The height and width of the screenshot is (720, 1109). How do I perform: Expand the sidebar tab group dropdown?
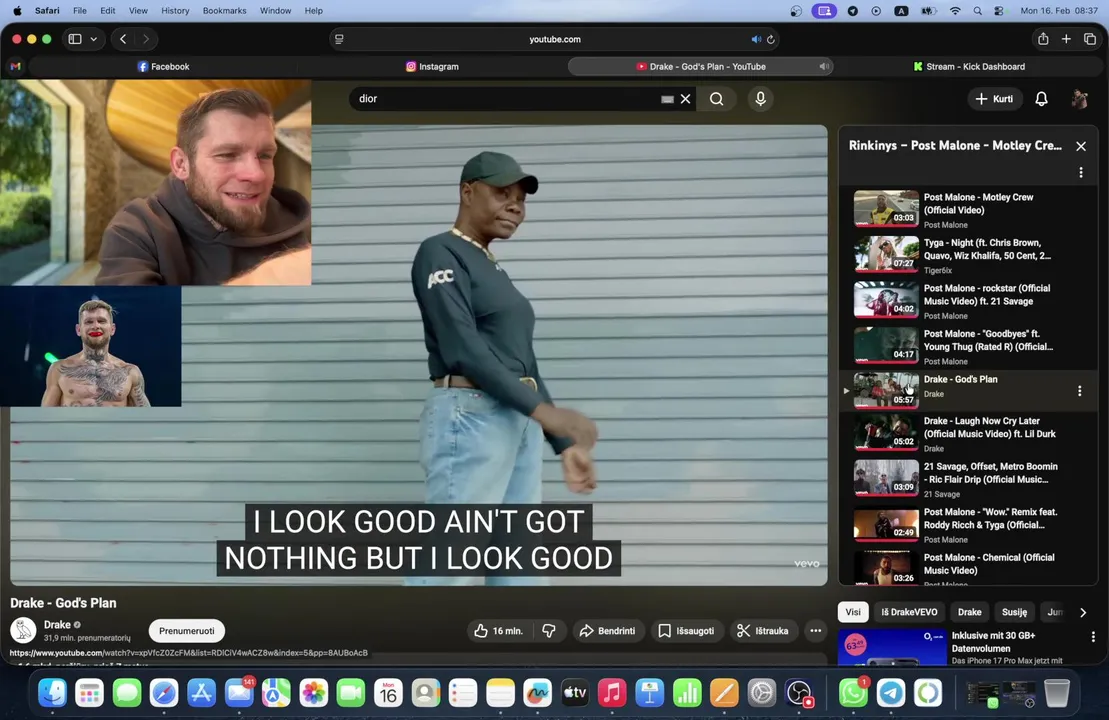coord(93,40)
